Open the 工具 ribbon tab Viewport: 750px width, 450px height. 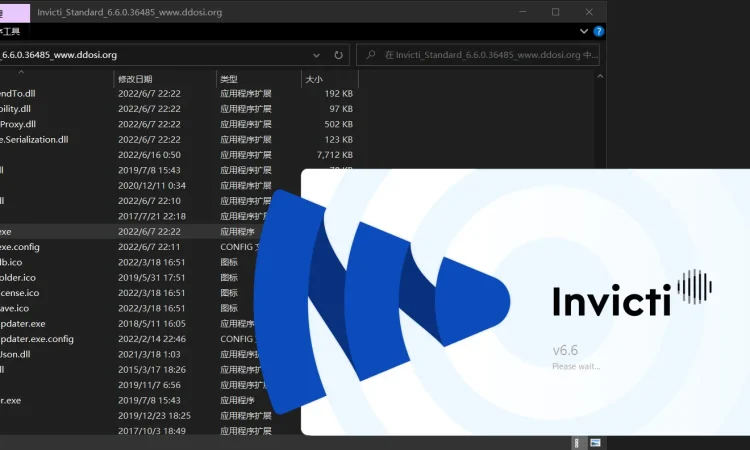point(10,32)
